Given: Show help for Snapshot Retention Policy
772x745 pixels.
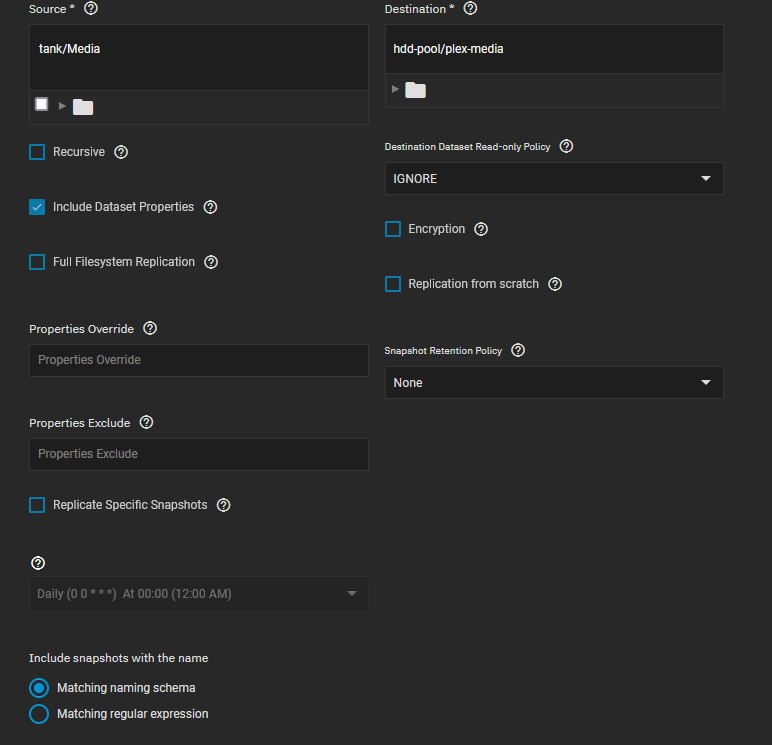Looking at the screenshot, I should [x=518, y=351].
